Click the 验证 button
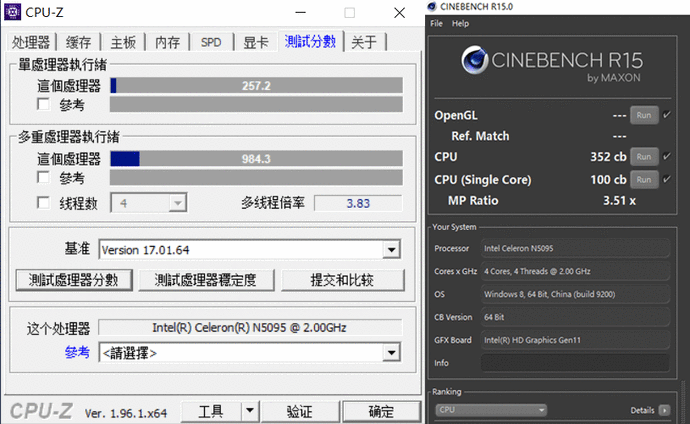 (x=300, y=411)
